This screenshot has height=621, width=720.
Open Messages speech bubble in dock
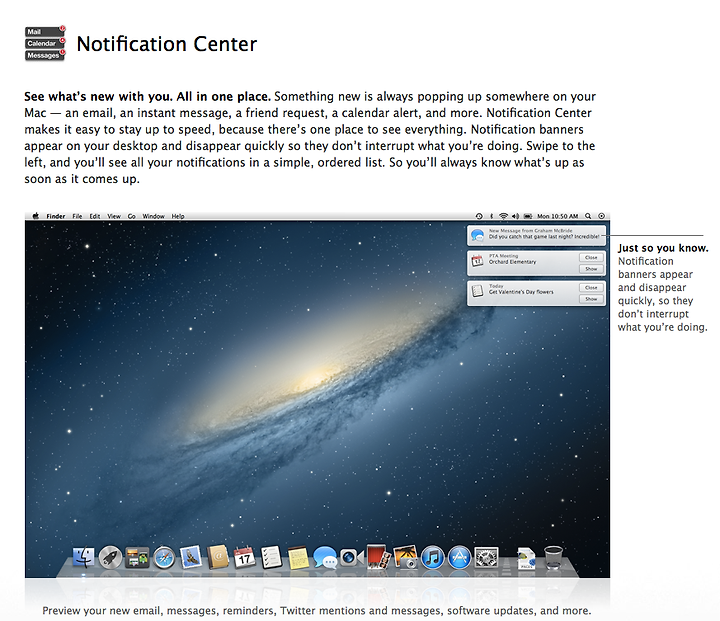[x=325, y=558]
